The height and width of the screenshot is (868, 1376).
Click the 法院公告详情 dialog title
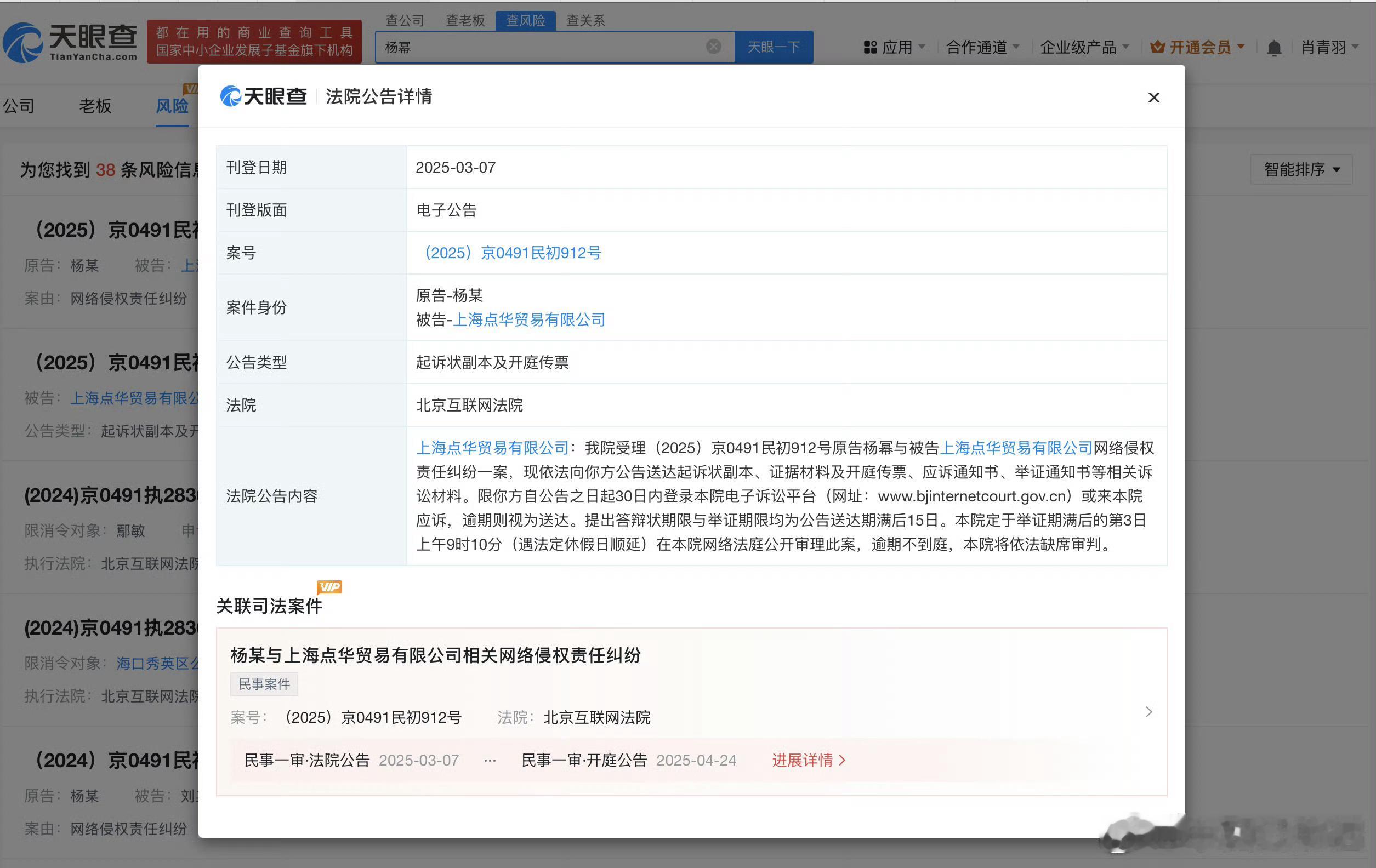pos(379,96)
